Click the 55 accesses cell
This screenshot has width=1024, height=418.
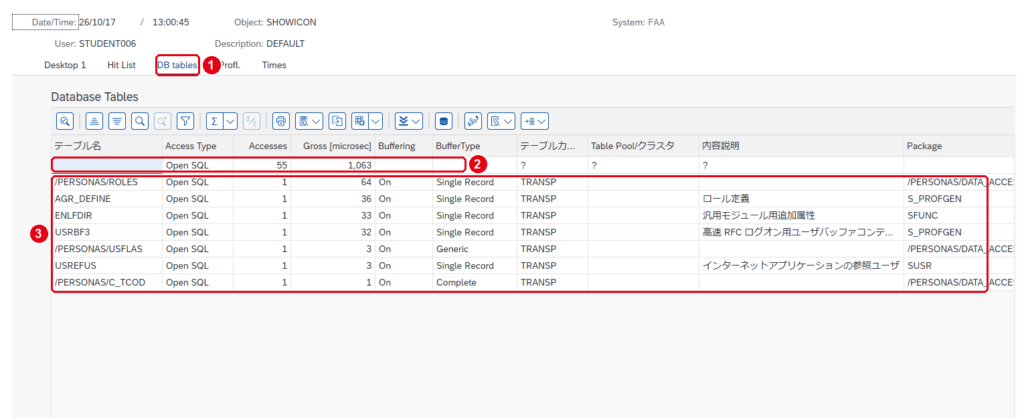click(x=262, y=165)
